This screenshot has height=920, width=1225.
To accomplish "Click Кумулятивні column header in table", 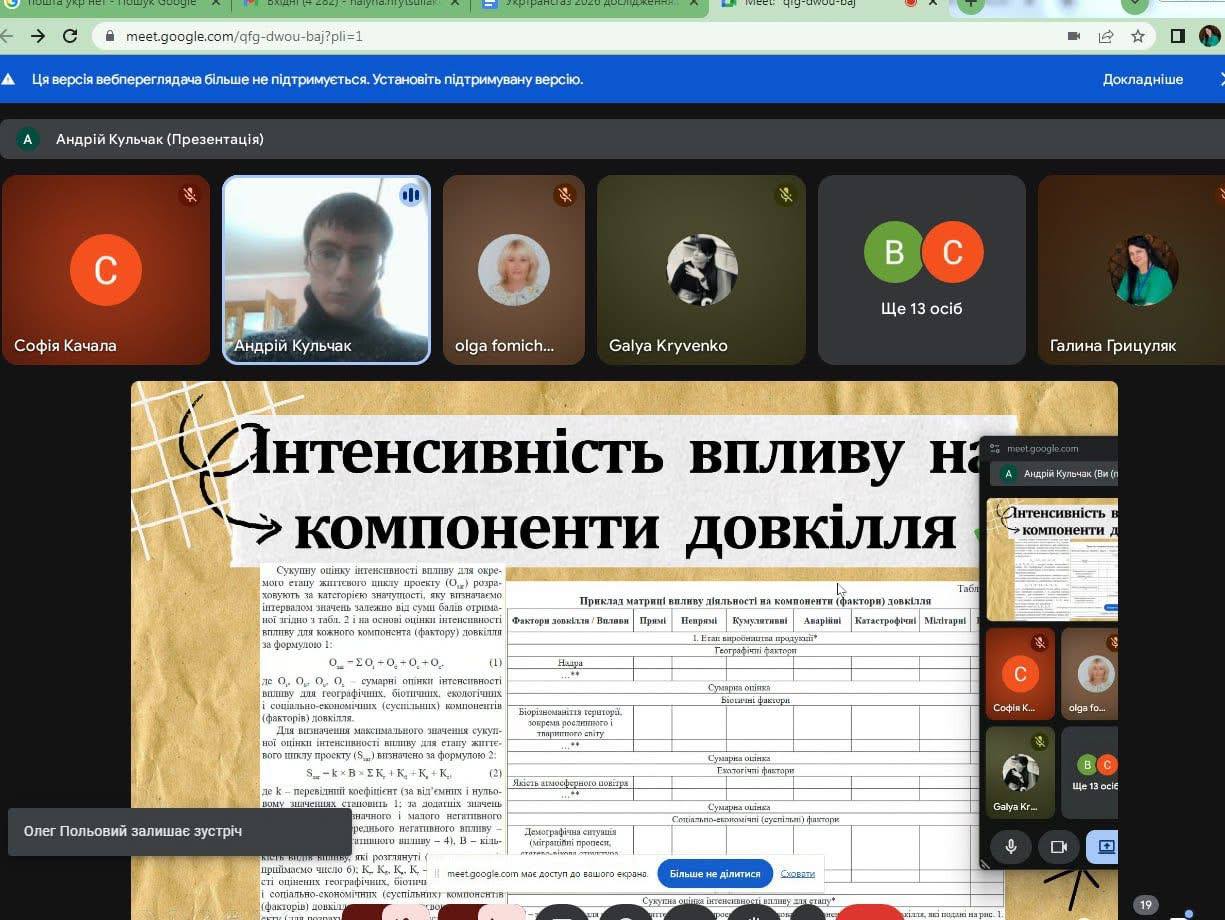I will coord(760,621).
